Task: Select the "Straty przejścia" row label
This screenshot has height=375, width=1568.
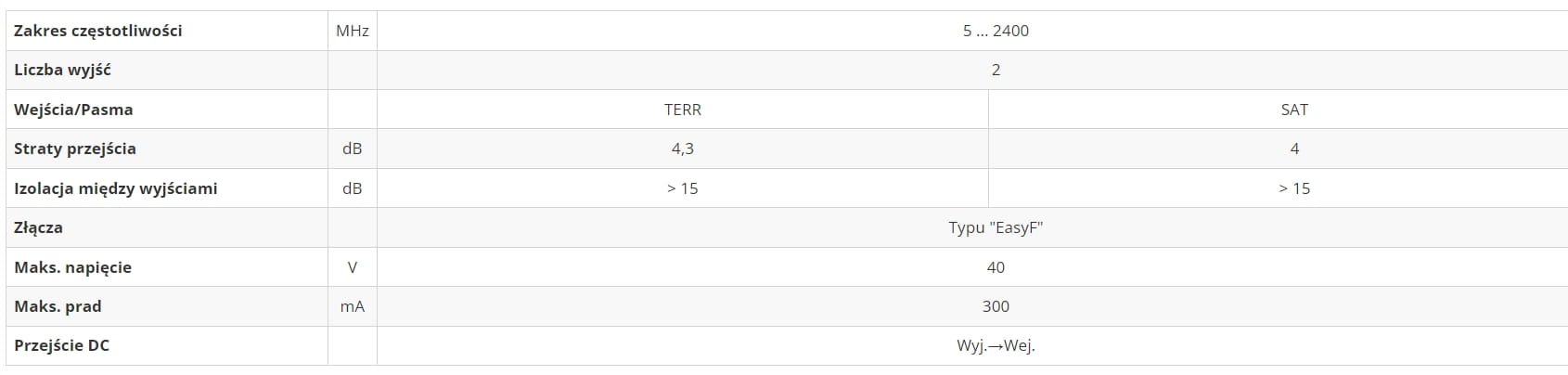Action: (75, 149)
